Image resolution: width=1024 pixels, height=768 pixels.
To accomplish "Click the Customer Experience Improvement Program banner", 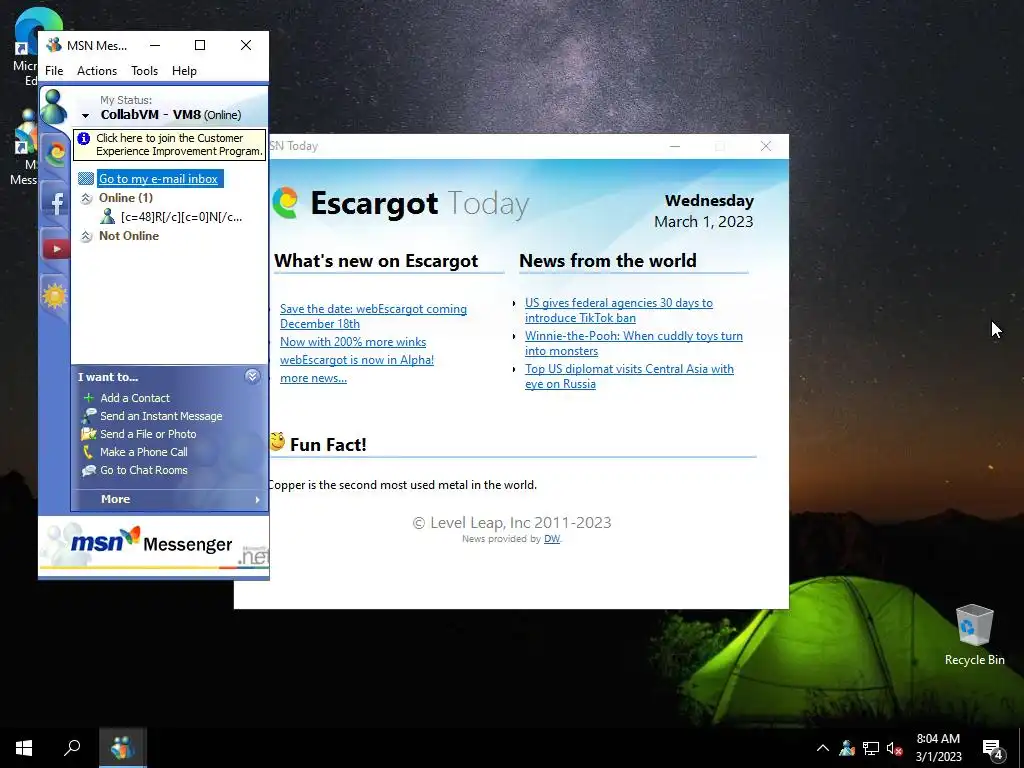I will tap(170, 144).
